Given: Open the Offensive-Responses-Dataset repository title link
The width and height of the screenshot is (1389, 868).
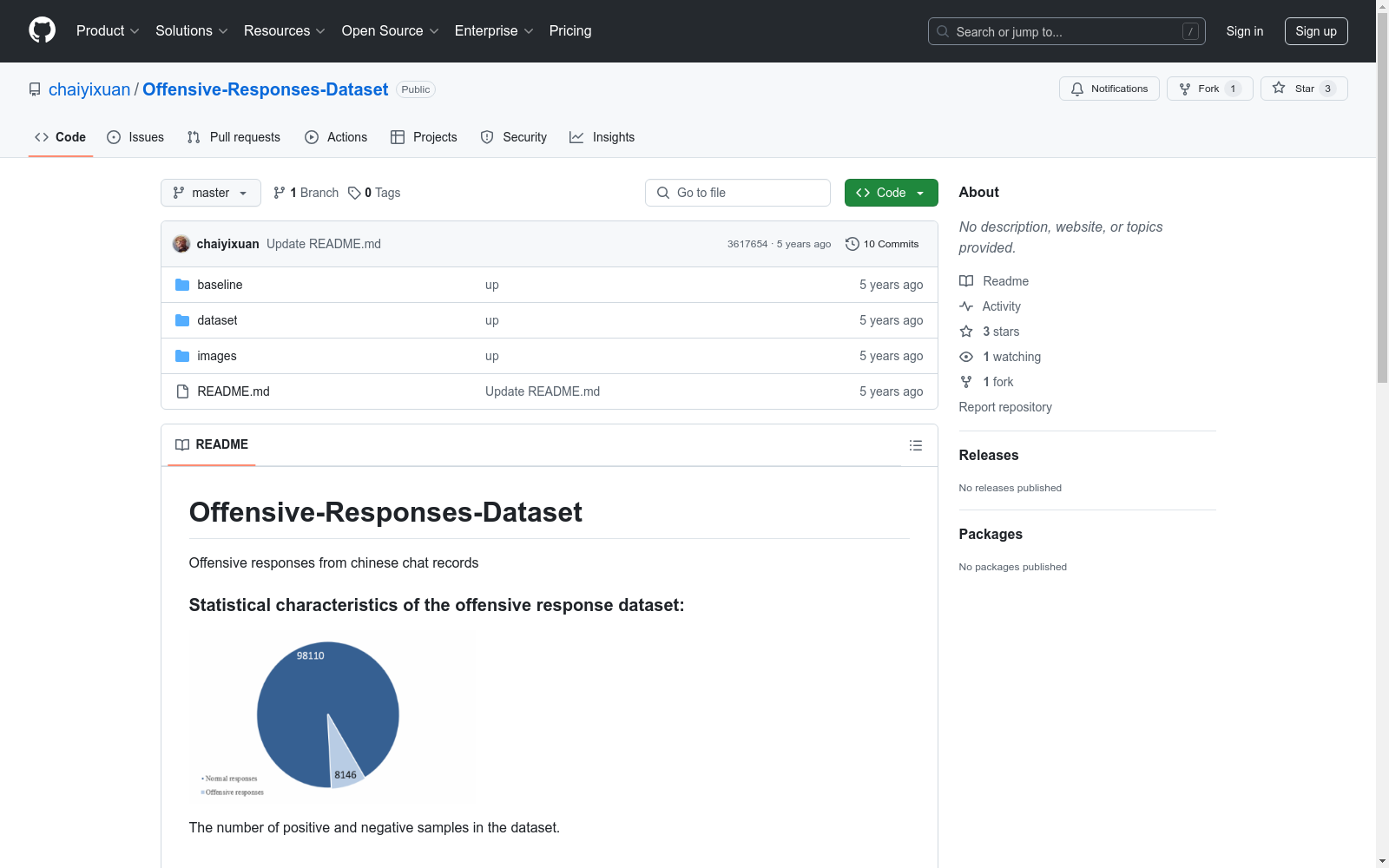Looking at the screenshot, I should click(x=266, y=89).
